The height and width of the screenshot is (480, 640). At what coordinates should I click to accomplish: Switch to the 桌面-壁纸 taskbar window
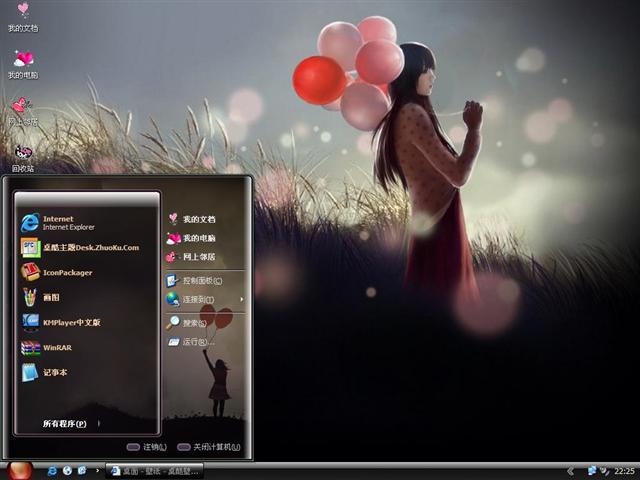click(x=155, y=470)
